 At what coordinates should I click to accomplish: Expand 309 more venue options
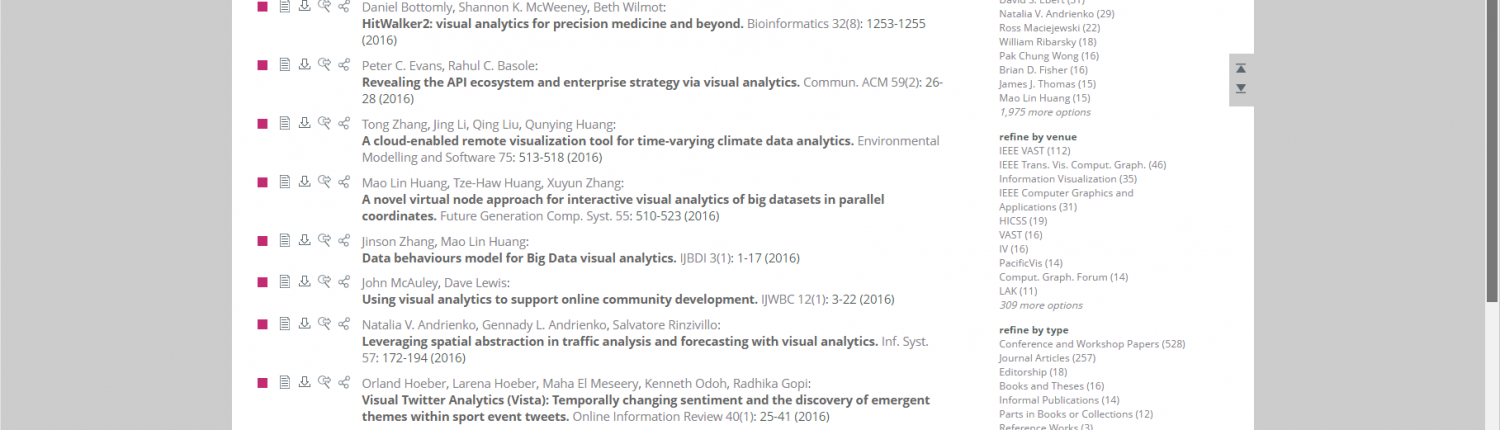[1040, 305]
